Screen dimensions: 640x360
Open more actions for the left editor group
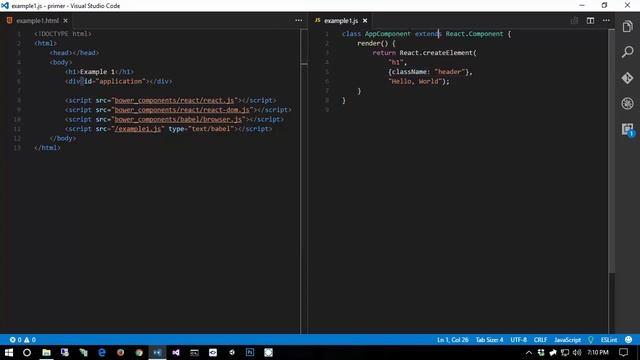(299, 20)
